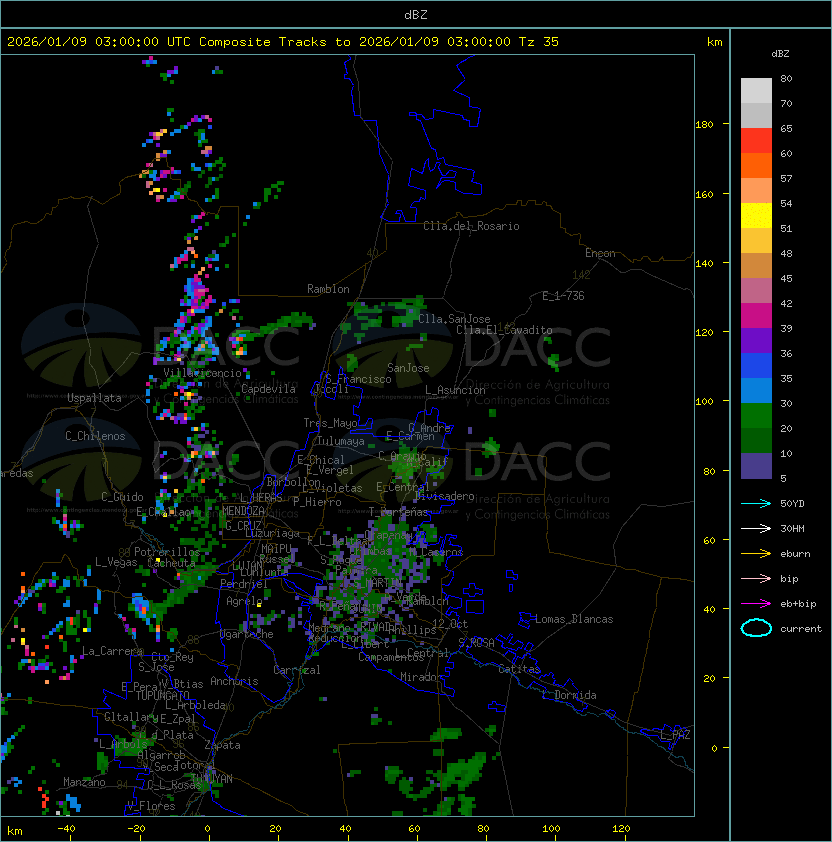
Task: Click the Capdevila map label
Action: [x=268, y=389]
